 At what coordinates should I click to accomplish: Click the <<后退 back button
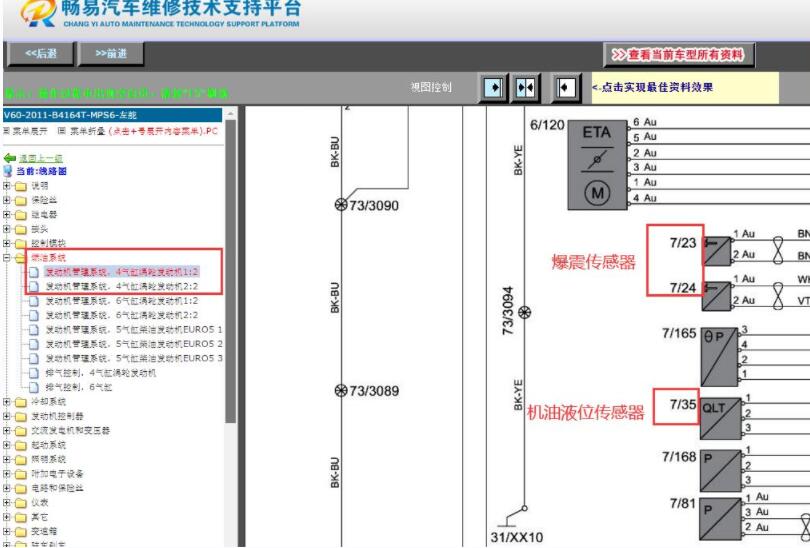(41, 54)
